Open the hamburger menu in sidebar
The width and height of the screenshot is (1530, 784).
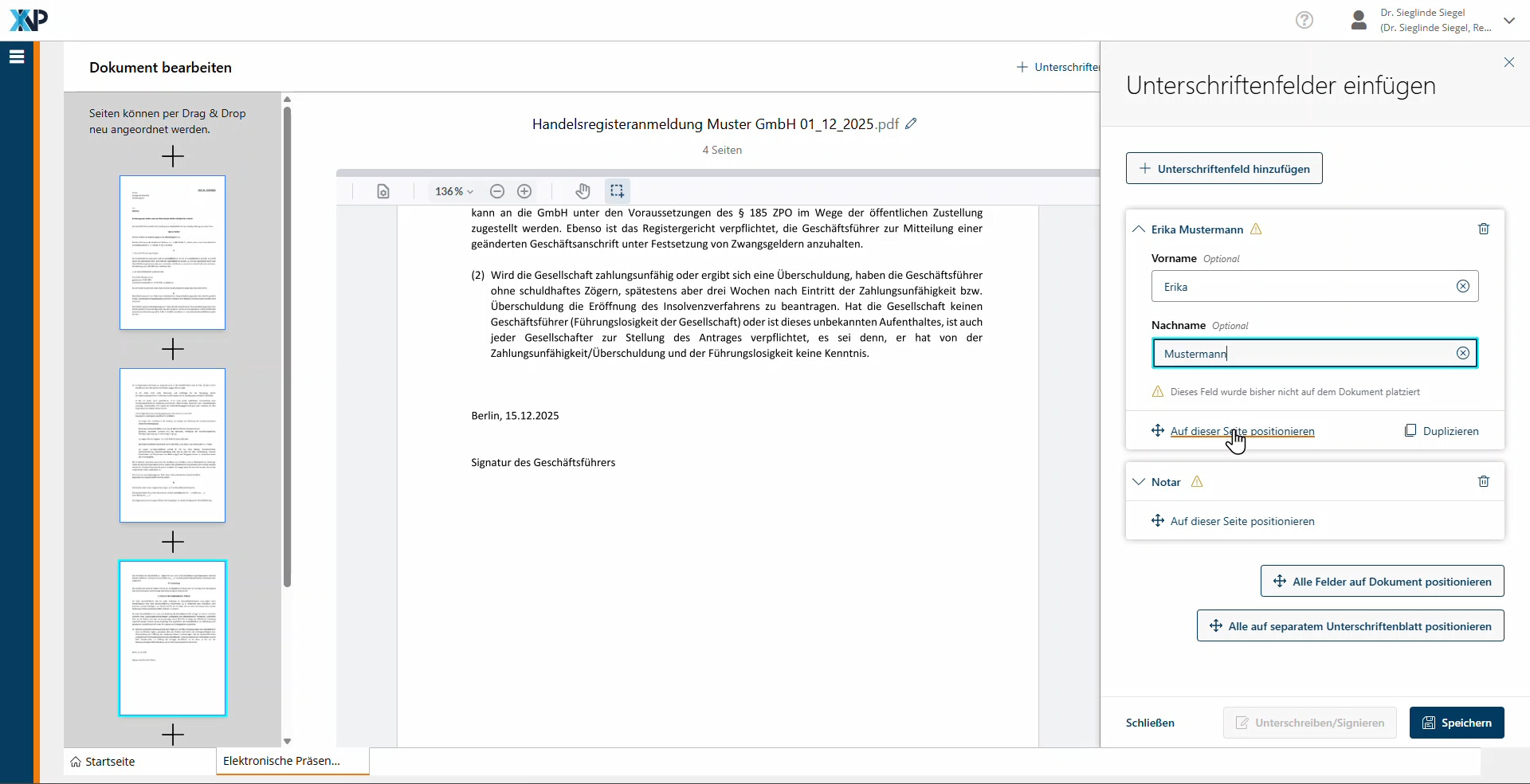[x=17, y=57]
